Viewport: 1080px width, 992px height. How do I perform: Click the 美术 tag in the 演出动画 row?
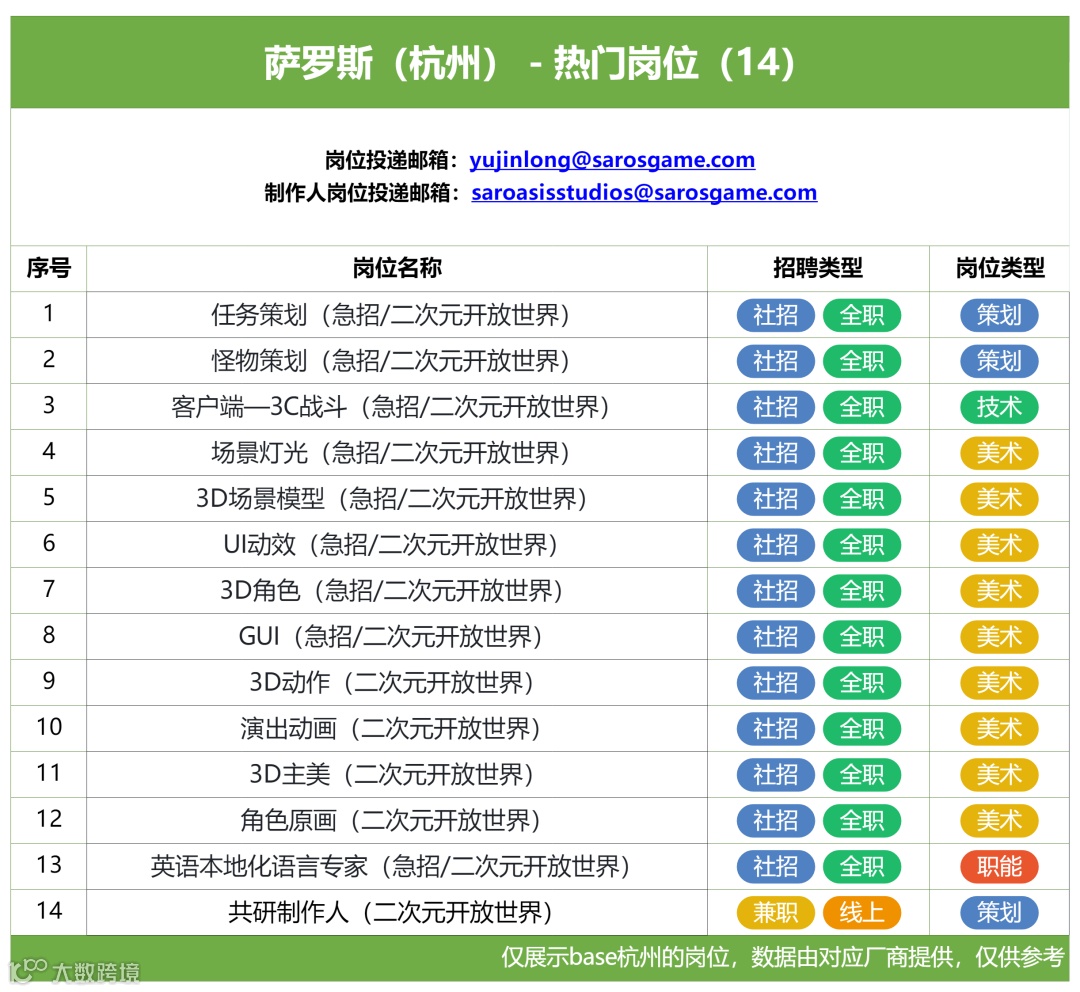coord(999,729)
